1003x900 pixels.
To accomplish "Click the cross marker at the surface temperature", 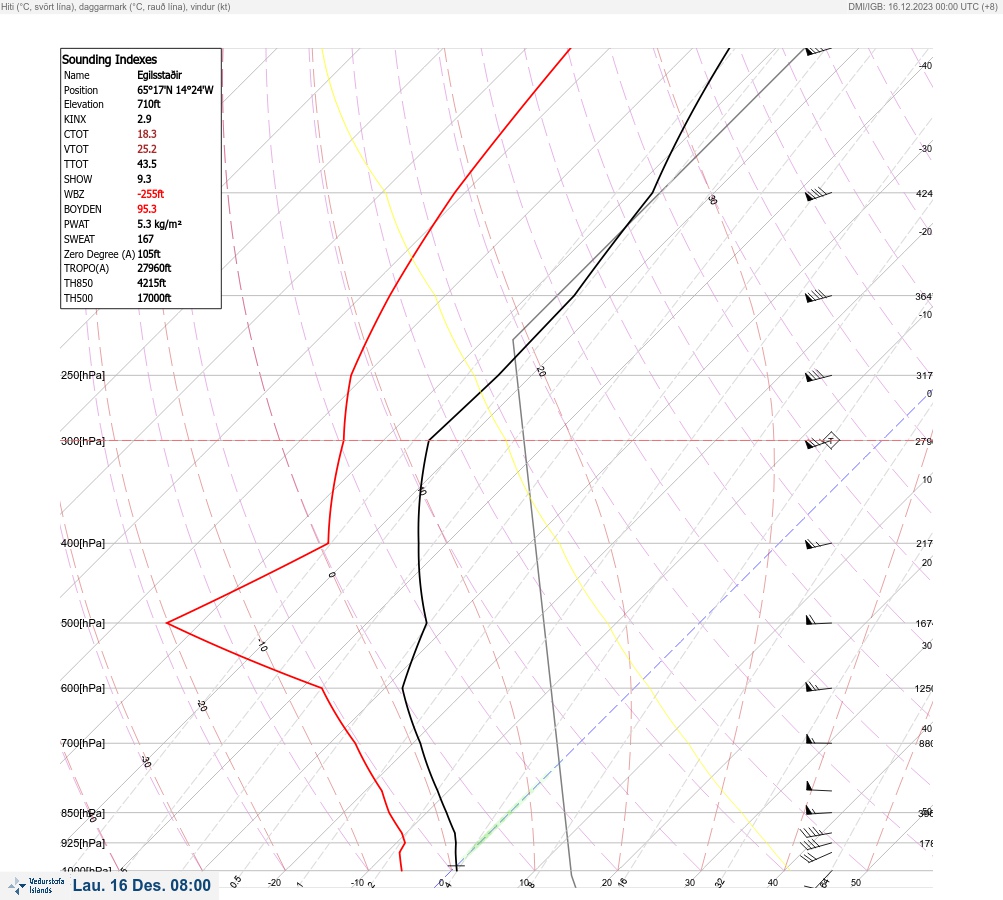I will [x=456, y=866].
